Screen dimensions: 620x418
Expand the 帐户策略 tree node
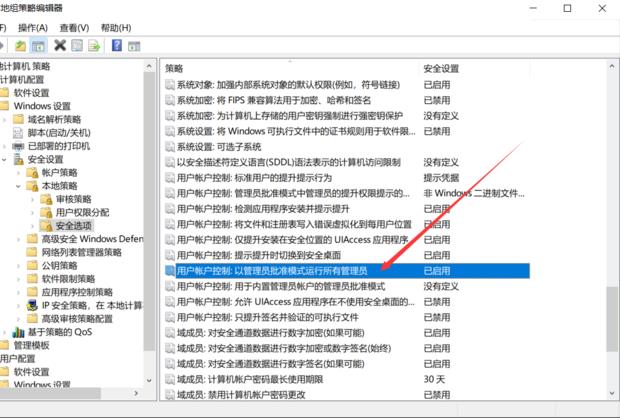[x=17, y=172]
